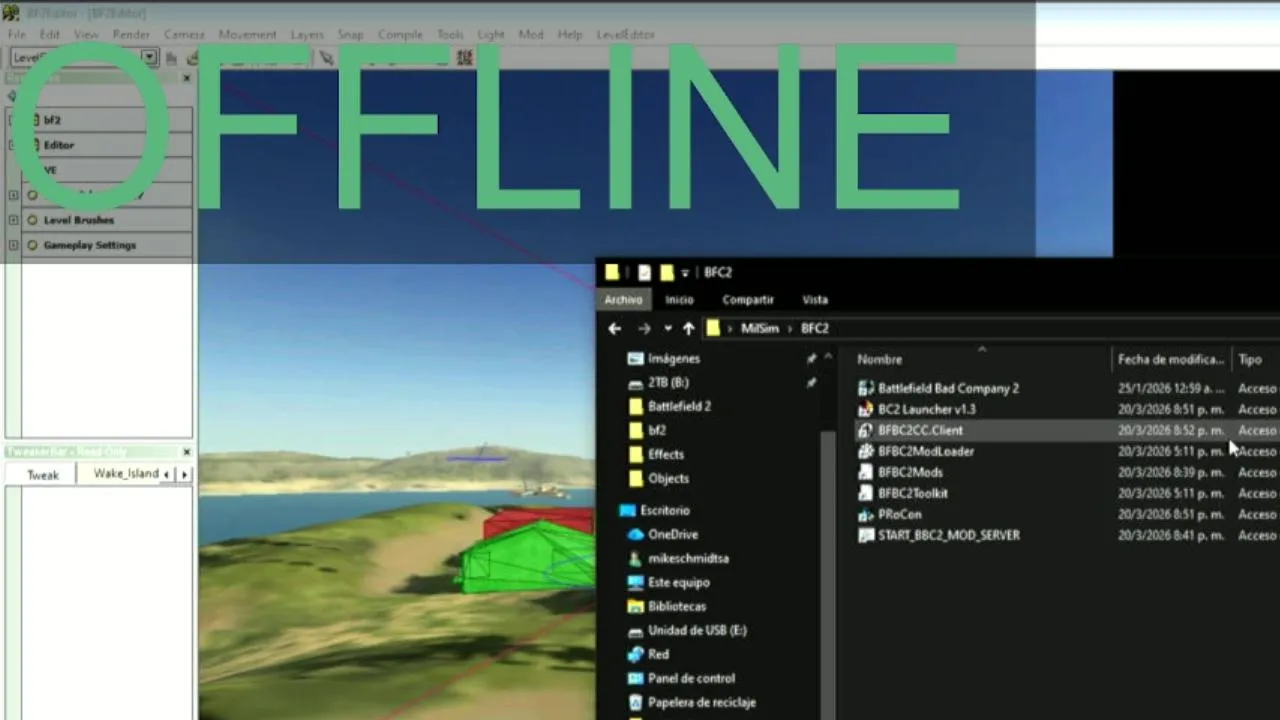This screenshot has height=720, width=1280.
Task: Open the Battlefield 2 folder icon in sidebar
Action: [635, 406]
